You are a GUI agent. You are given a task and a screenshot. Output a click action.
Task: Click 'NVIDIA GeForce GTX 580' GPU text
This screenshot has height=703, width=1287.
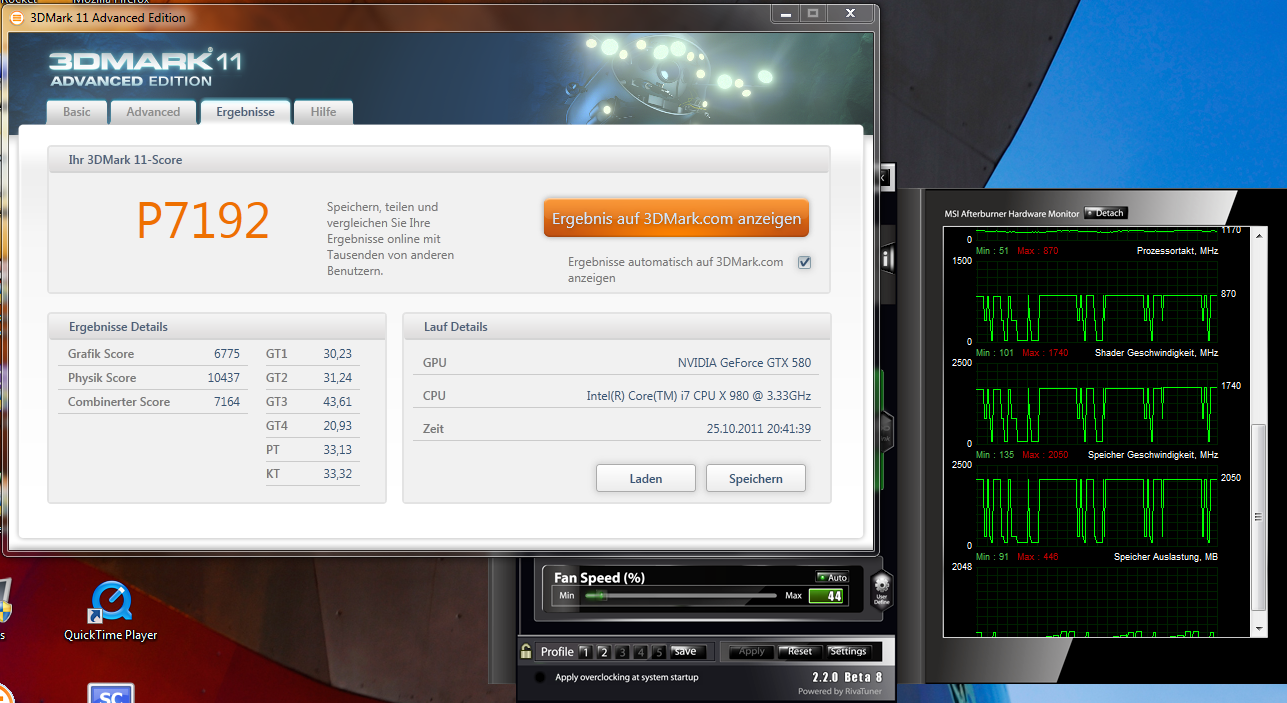(744, 363)
